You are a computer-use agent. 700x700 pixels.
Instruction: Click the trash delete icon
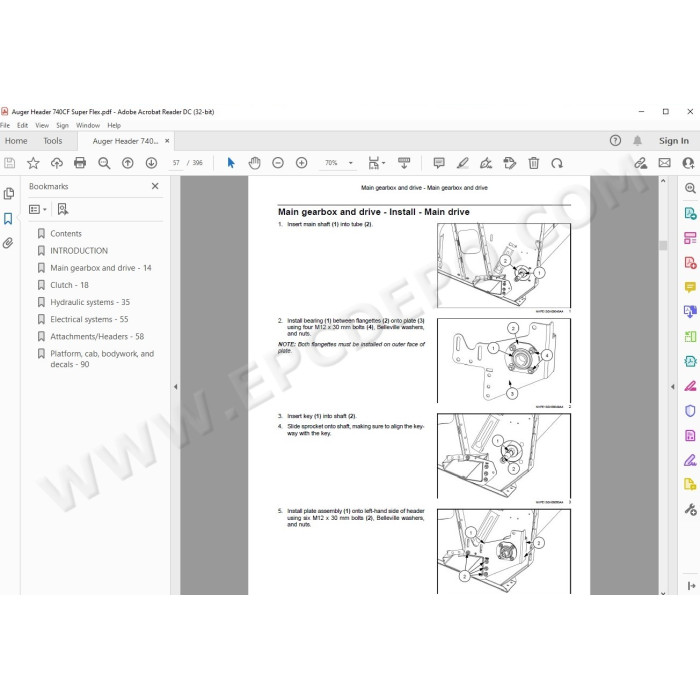click(x=533, y=163)
